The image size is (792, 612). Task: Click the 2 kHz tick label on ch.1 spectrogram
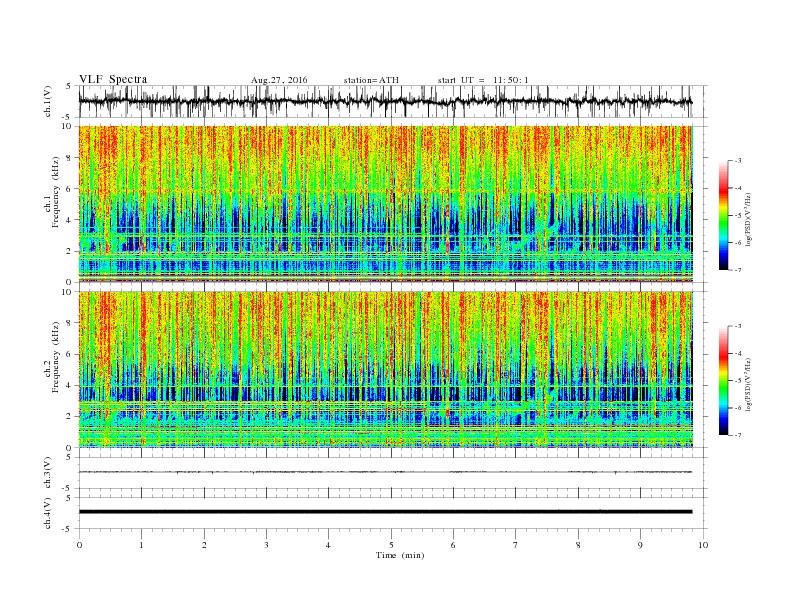coord(69,251)
